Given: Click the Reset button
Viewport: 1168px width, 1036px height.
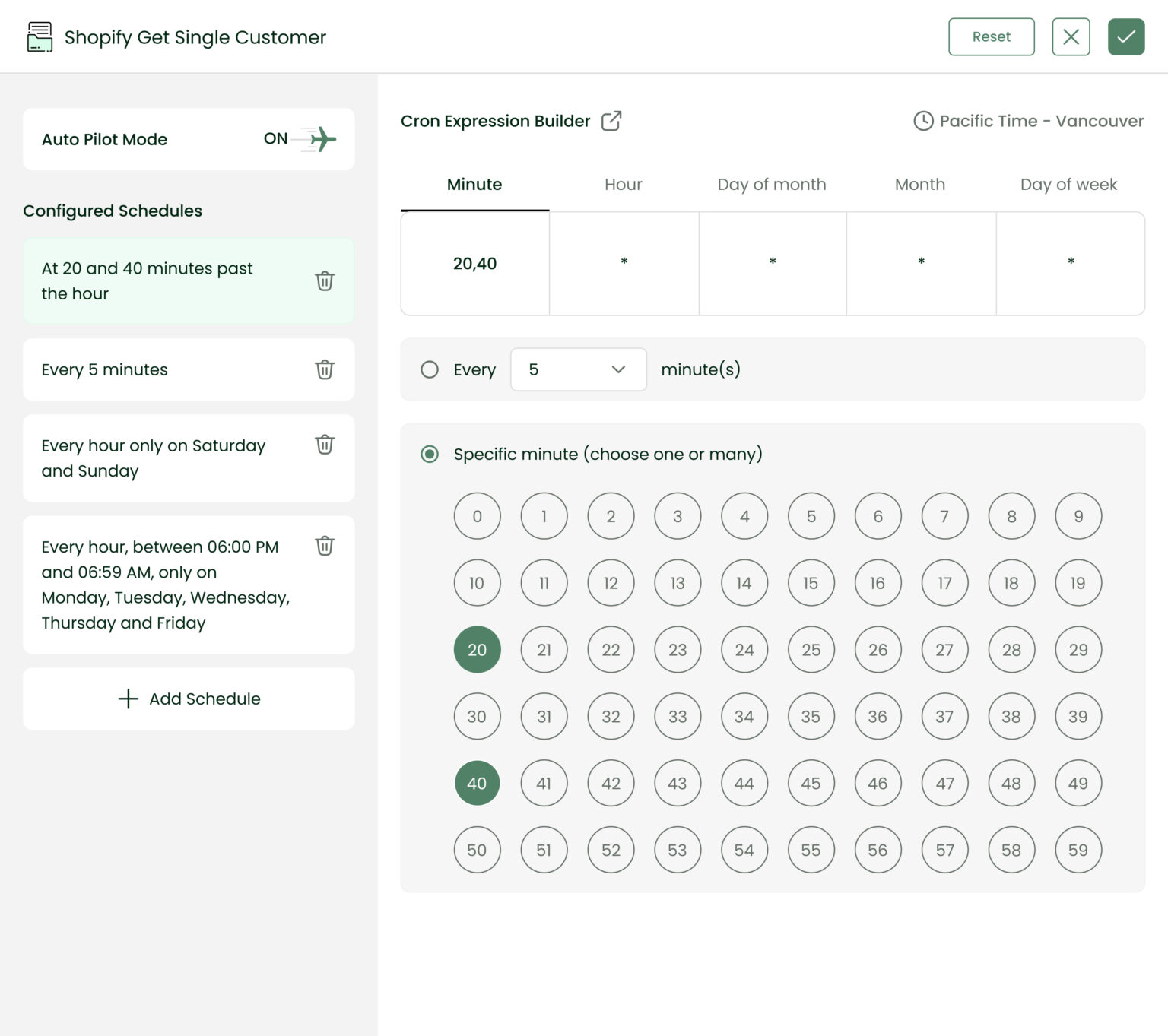Looking at the screenshot, I should pyautogui.click(x=991, y=36).
